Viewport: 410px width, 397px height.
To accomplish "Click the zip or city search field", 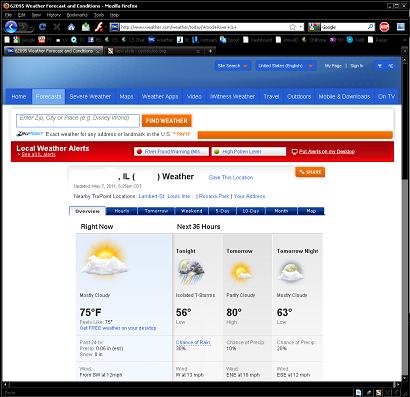I will [78, 121].
